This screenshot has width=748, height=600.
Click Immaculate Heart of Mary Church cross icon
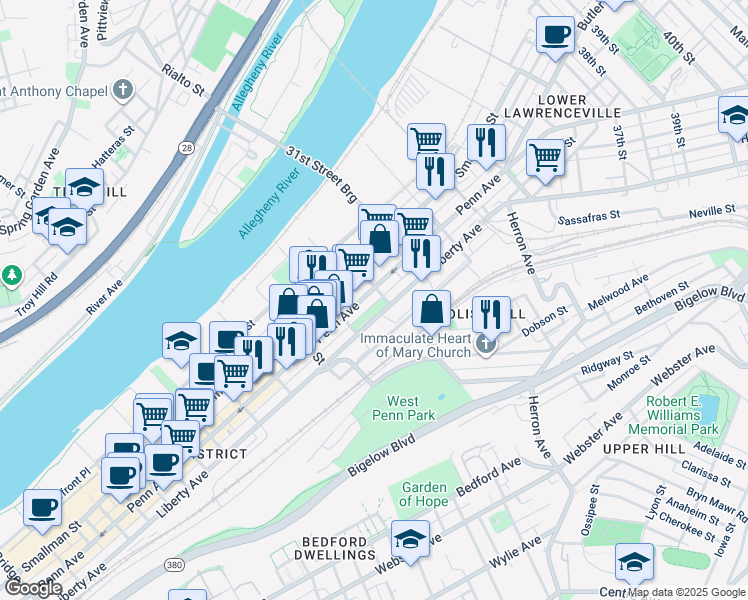point(486,345)
